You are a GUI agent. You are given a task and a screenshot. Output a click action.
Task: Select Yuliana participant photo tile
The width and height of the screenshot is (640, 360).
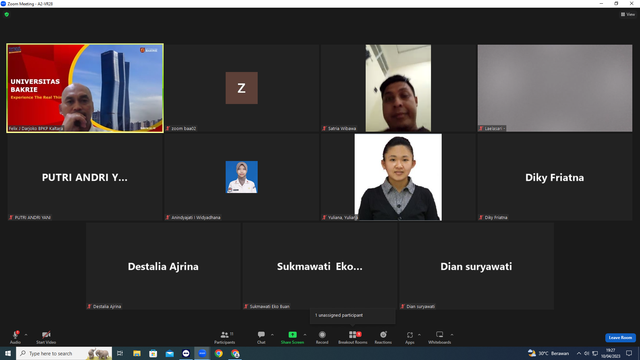398,177
